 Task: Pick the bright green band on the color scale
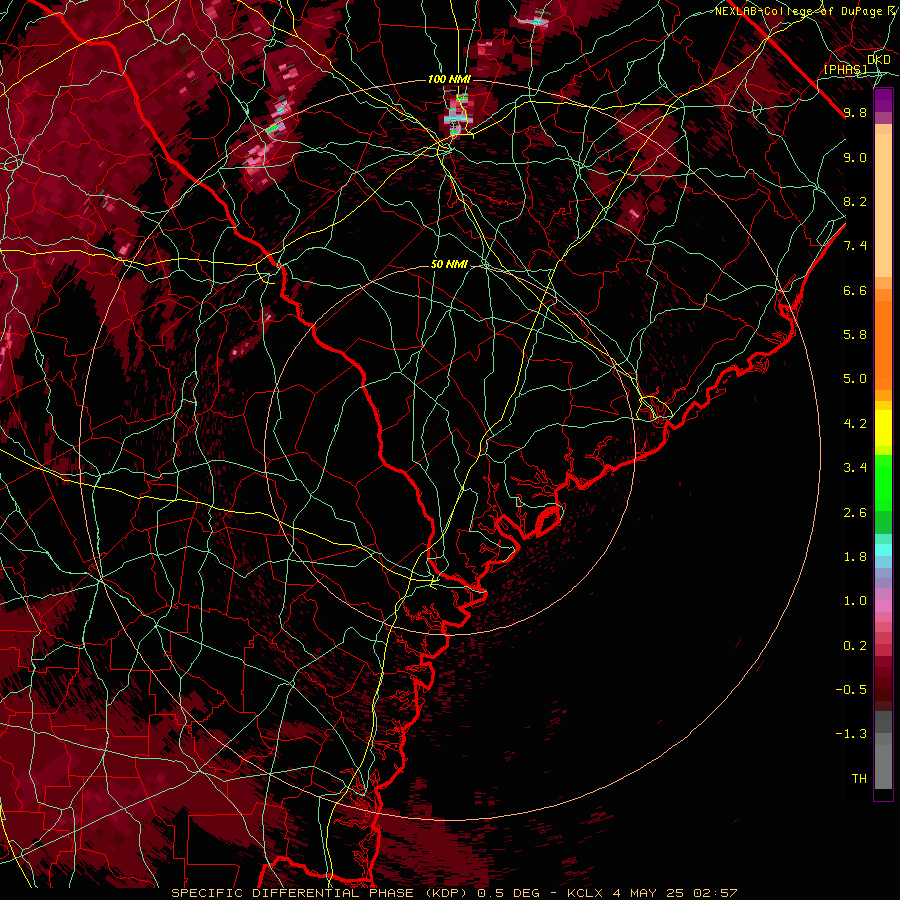point(883,483)
